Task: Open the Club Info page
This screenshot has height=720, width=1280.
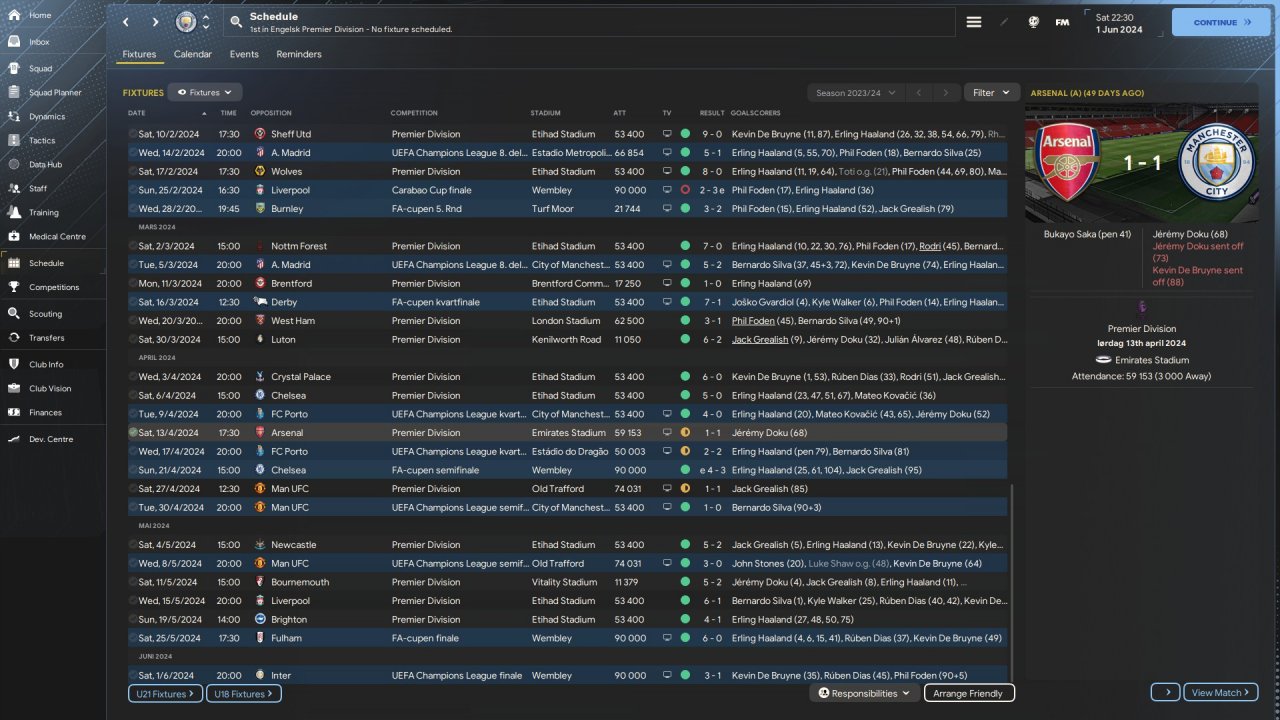Action: coord(46,365)
